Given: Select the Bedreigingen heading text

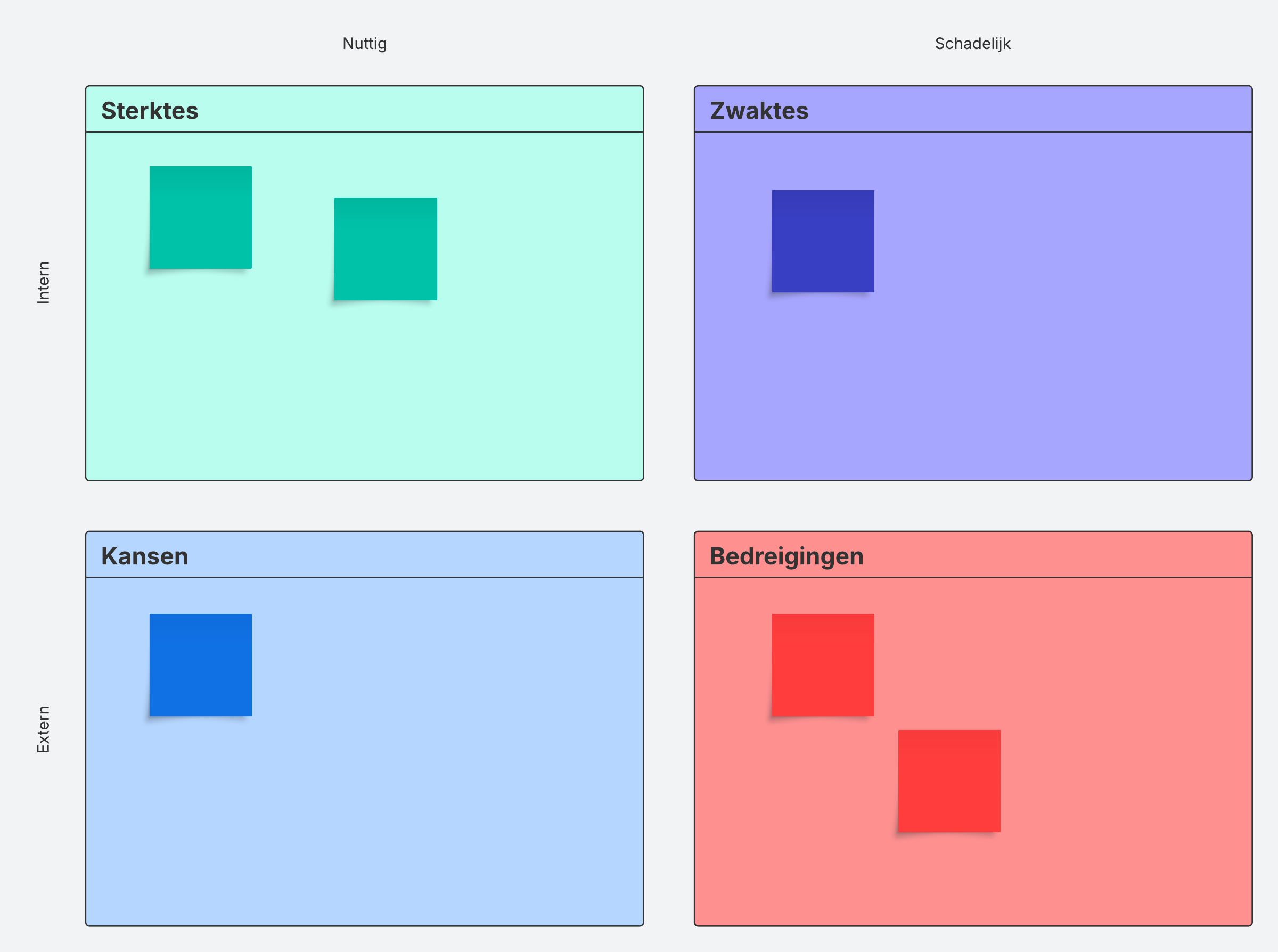Looking at the screenshot, I should point(787,556).
